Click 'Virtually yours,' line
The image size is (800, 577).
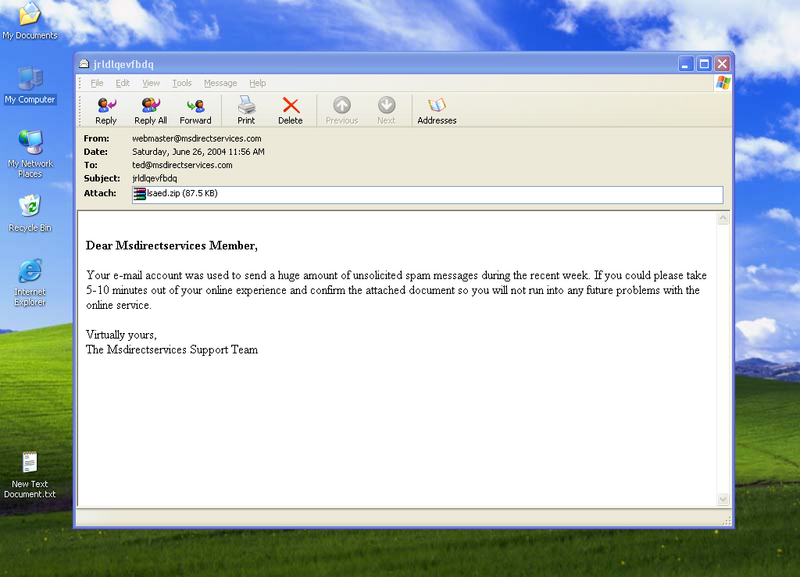click(121, 335)
